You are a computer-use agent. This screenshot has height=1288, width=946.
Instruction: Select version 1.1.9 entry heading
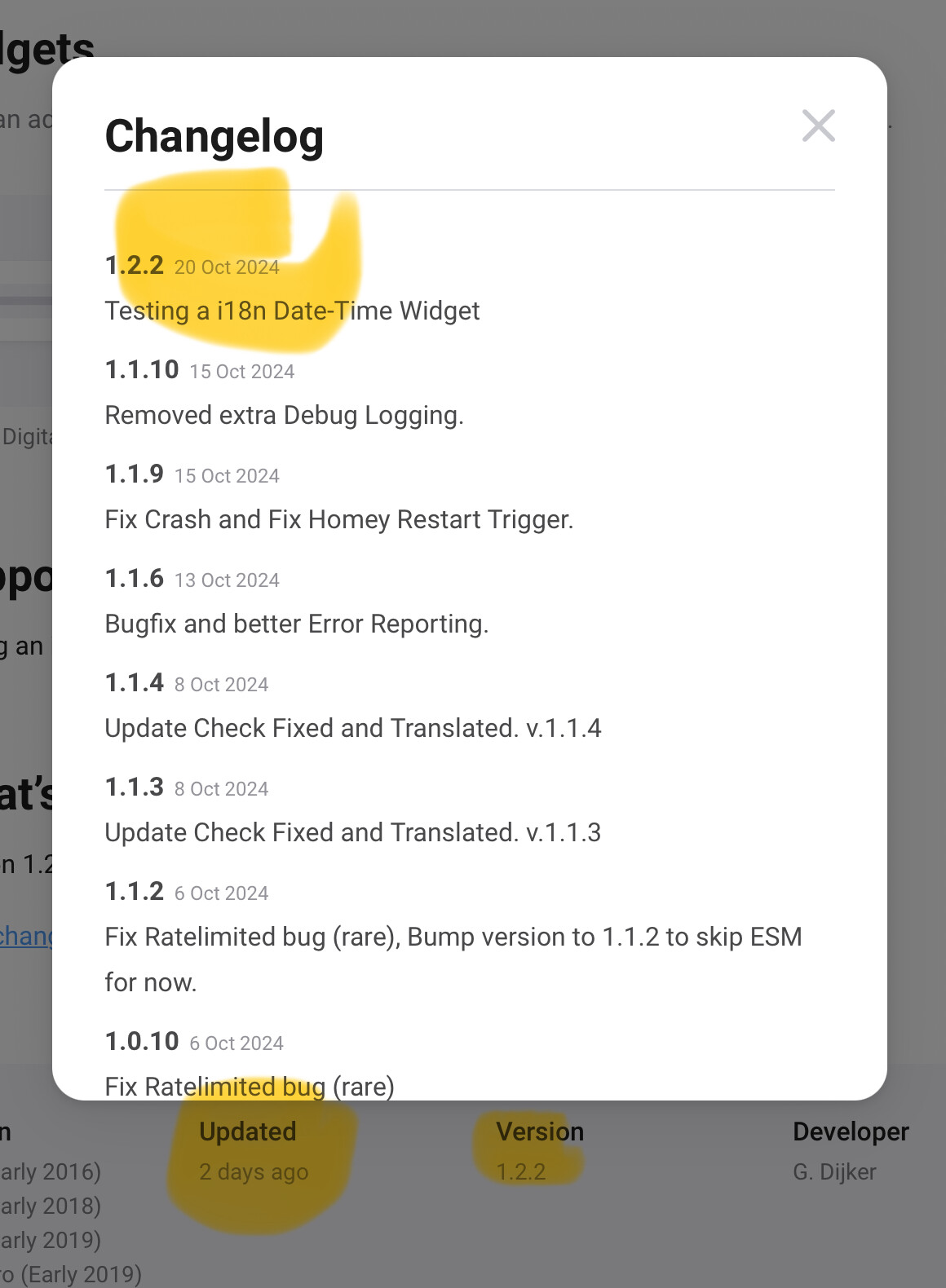tap(135, 474)
